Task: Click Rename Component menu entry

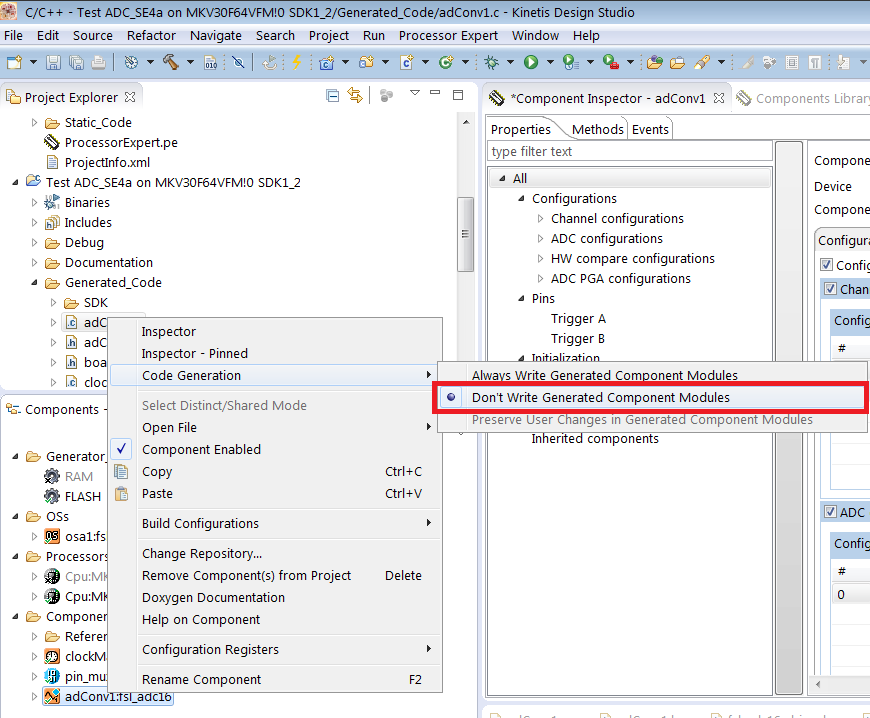Action: pos(201,679)
